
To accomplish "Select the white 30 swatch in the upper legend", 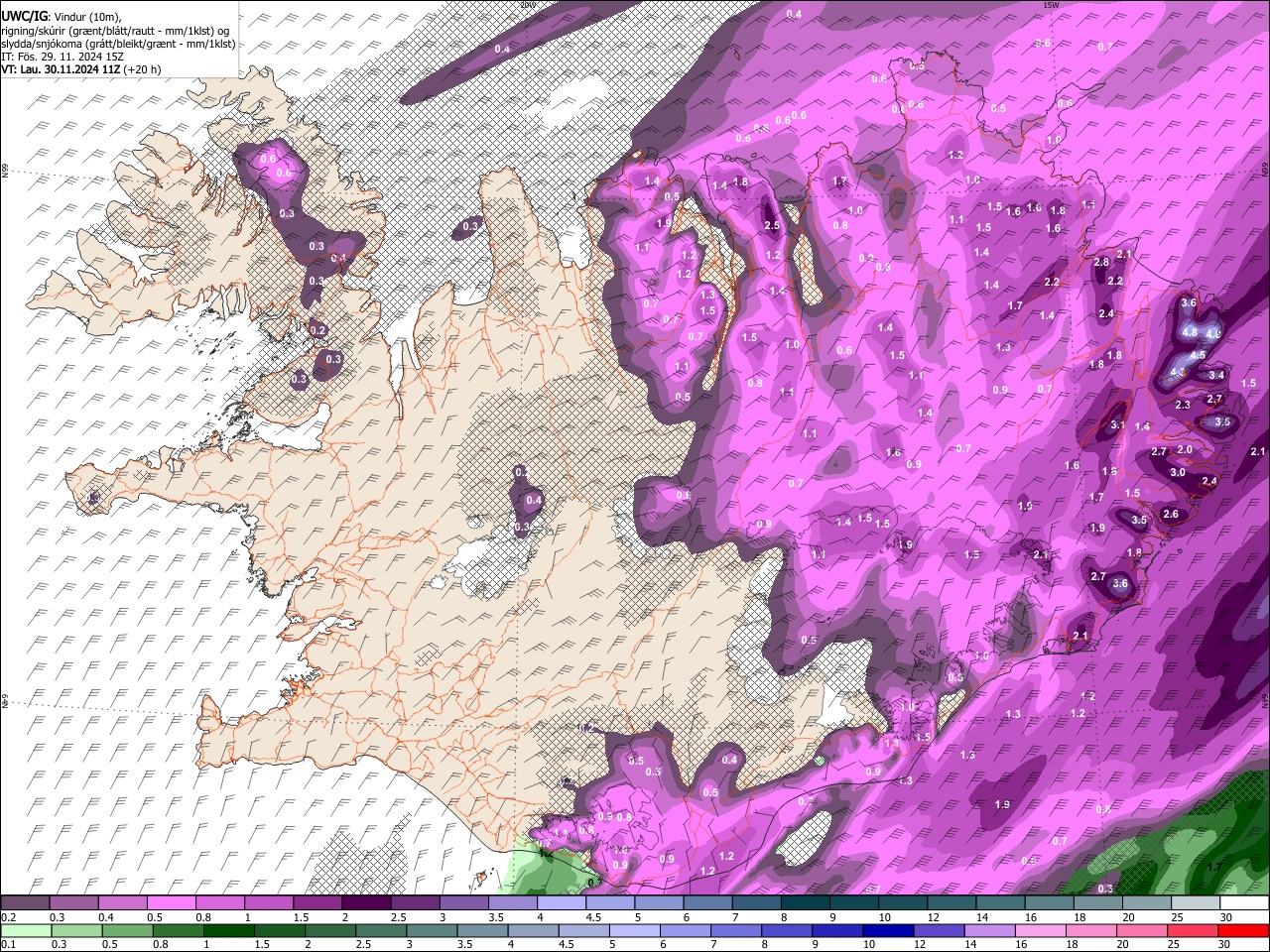I will (1244, 903).
